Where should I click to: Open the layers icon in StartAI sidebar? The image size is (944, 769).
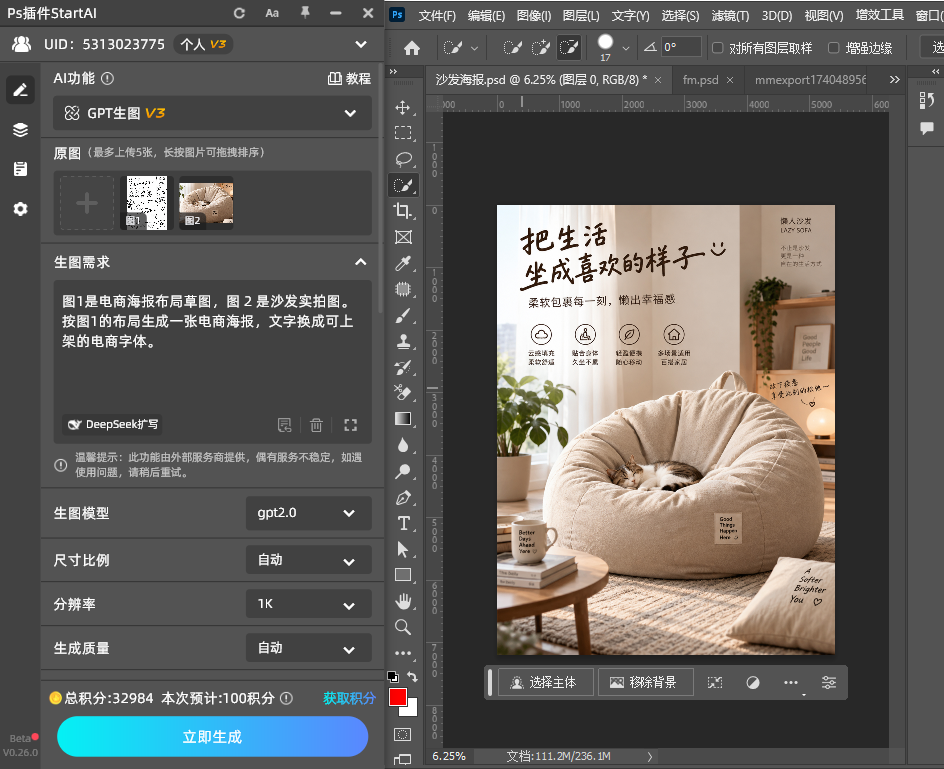[20, 129]
